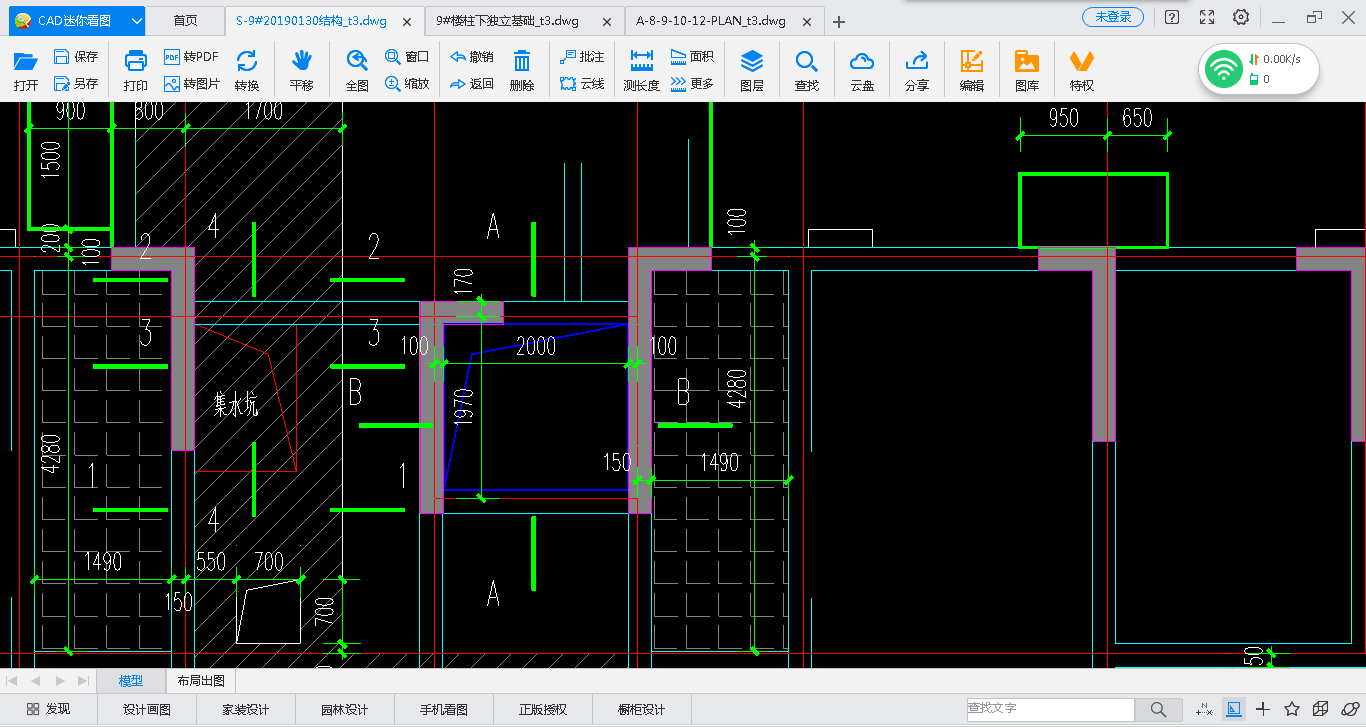This screenshot has height=727, width=1366.
Task: Open the 图库 block library
Action: (x=1027, y=71)
